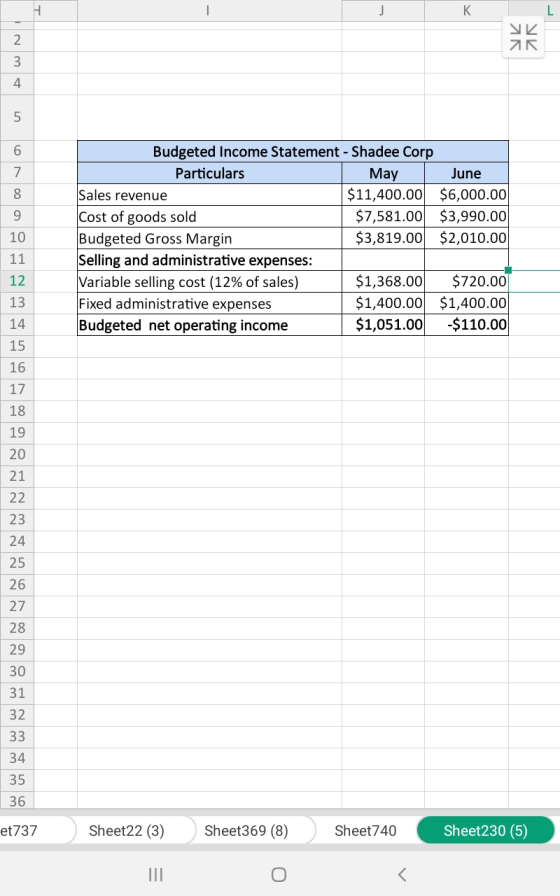Select the Budgeted Income Statement - Shadee Corp title cell
The image size is (560, 896).
click(x=293, y=151)
